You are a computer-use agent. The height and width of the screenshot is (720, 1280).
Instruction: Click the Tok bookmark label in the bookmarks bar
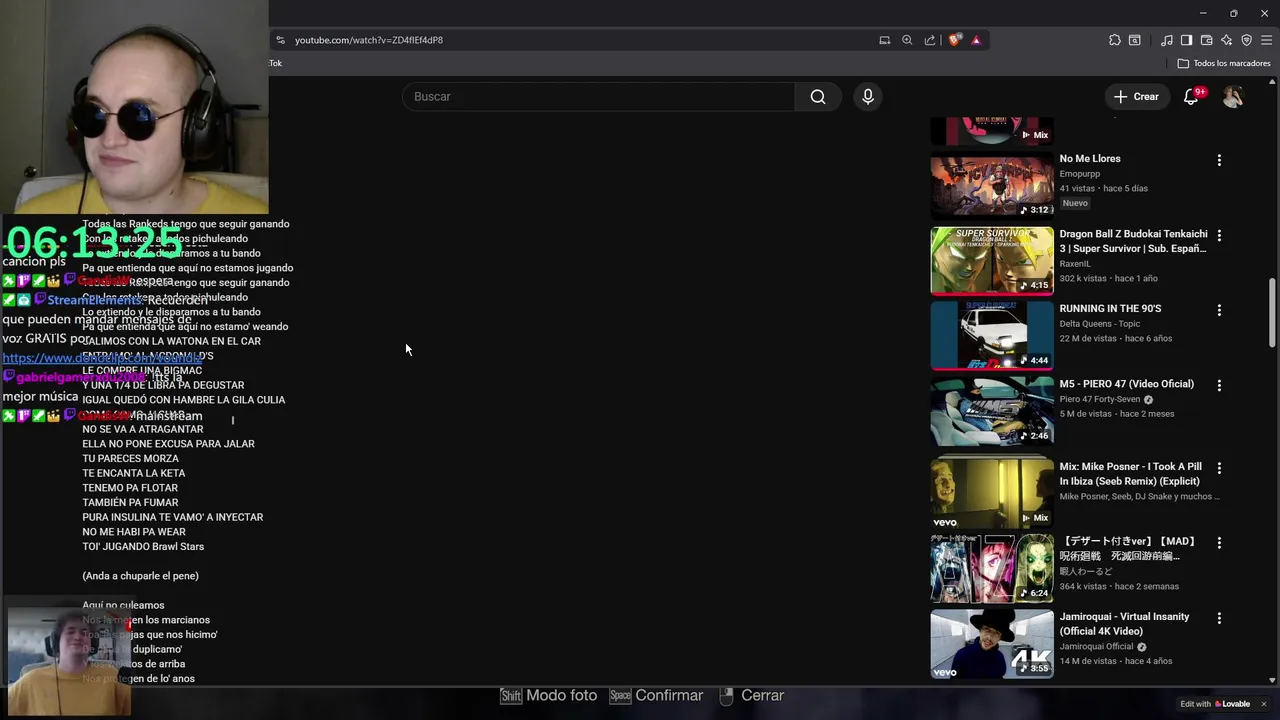275,63
